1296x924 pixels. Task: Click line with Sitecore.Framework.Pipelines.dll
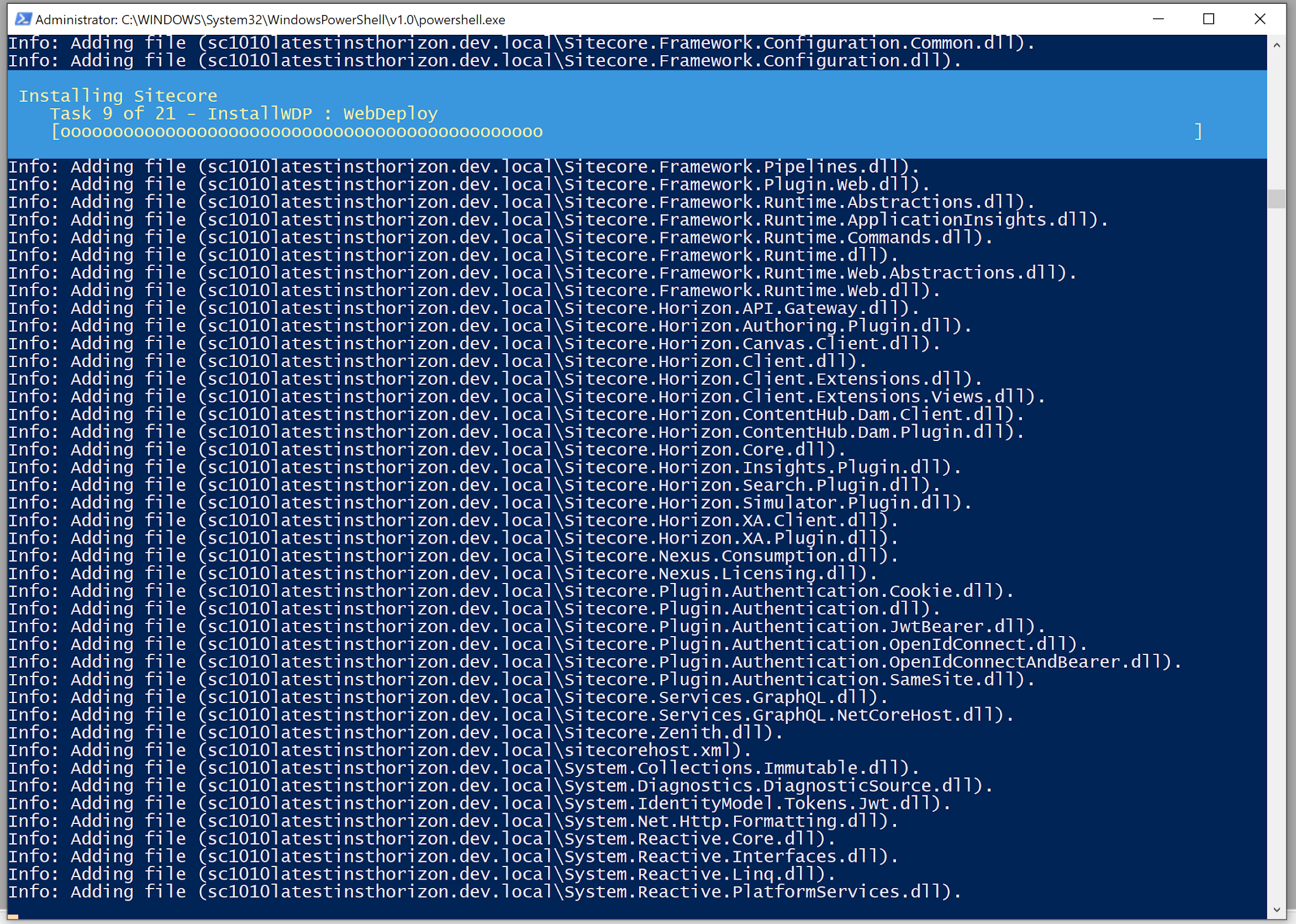click(x=464, y=167)
